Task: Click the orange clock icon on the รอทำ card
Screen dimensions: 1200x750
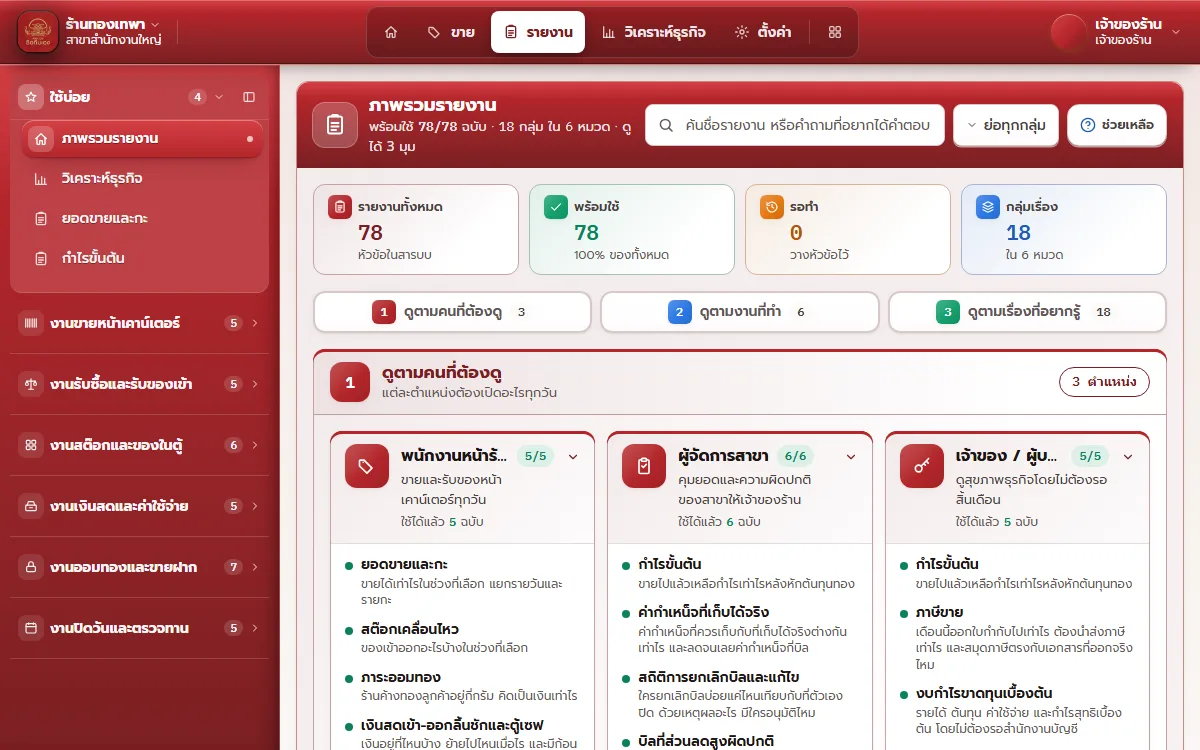Action: pos(771,207)
